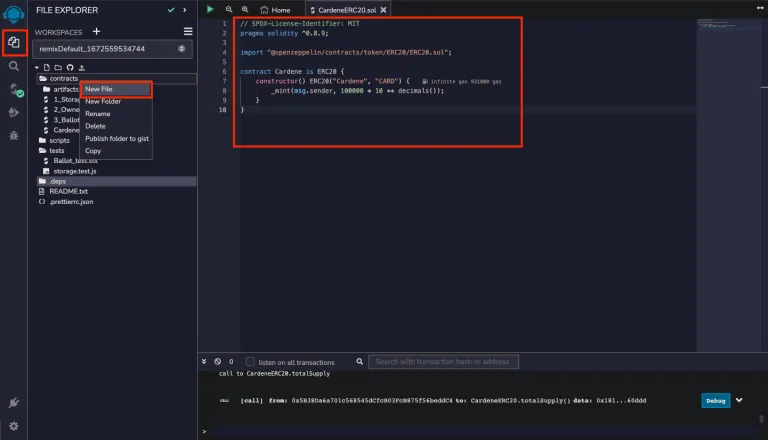Collapse terminal with double chevron icon

[204, 362]
